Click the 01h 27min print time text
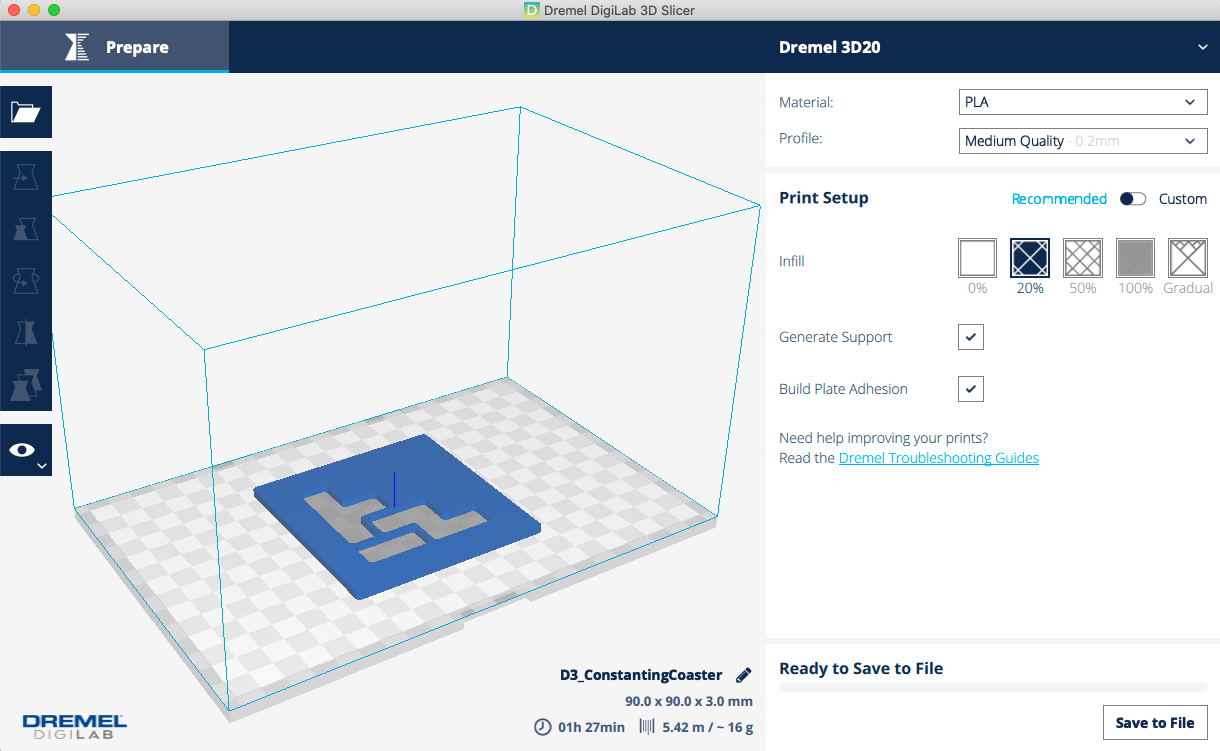 (591, 727)
